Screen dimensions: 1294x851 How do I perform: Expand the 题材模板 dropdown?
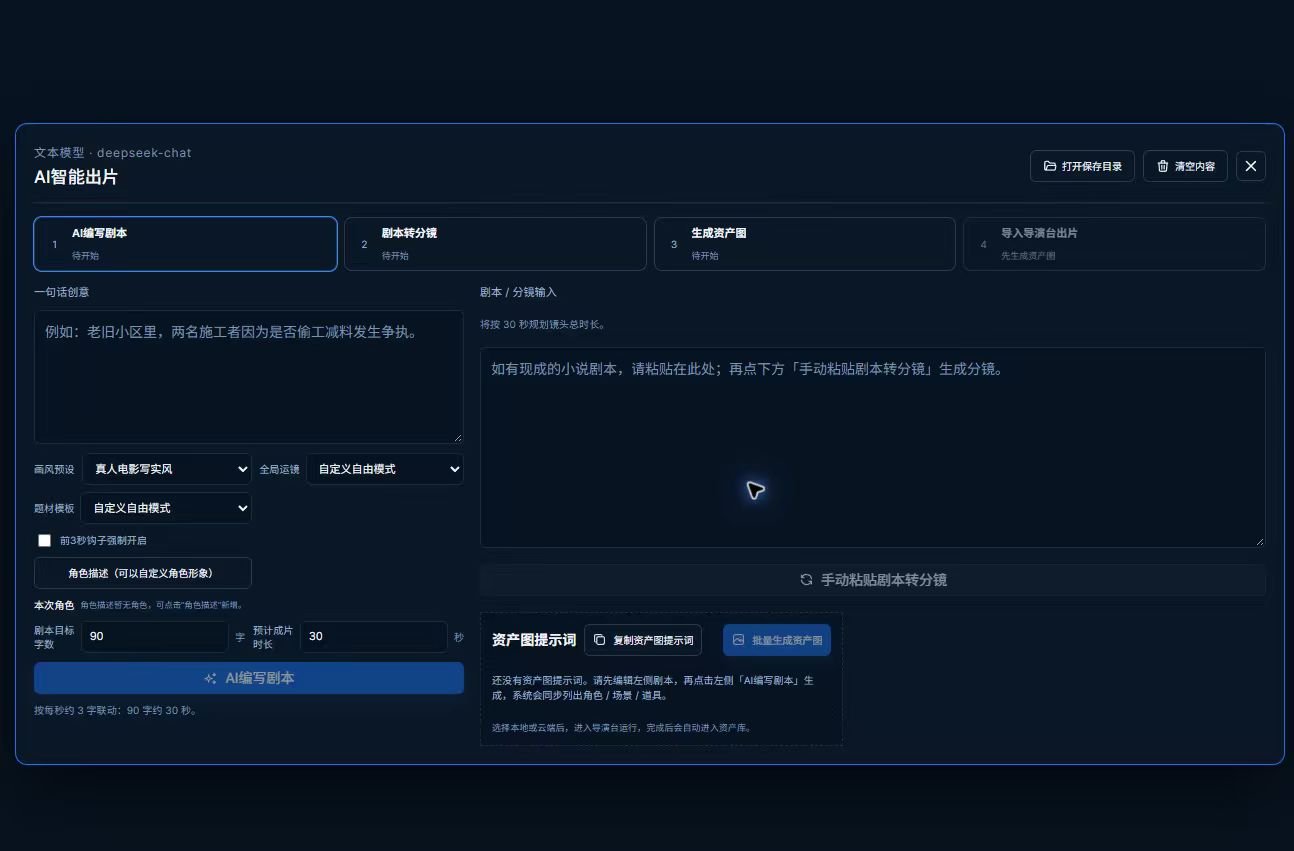[166, 508]
